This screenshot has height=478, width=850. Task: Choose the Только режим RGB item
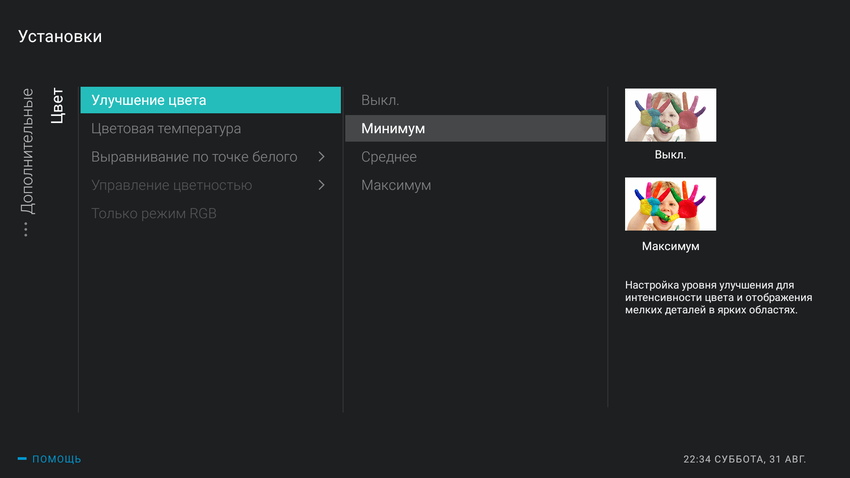pyautogui.click(x=153, y=214)
